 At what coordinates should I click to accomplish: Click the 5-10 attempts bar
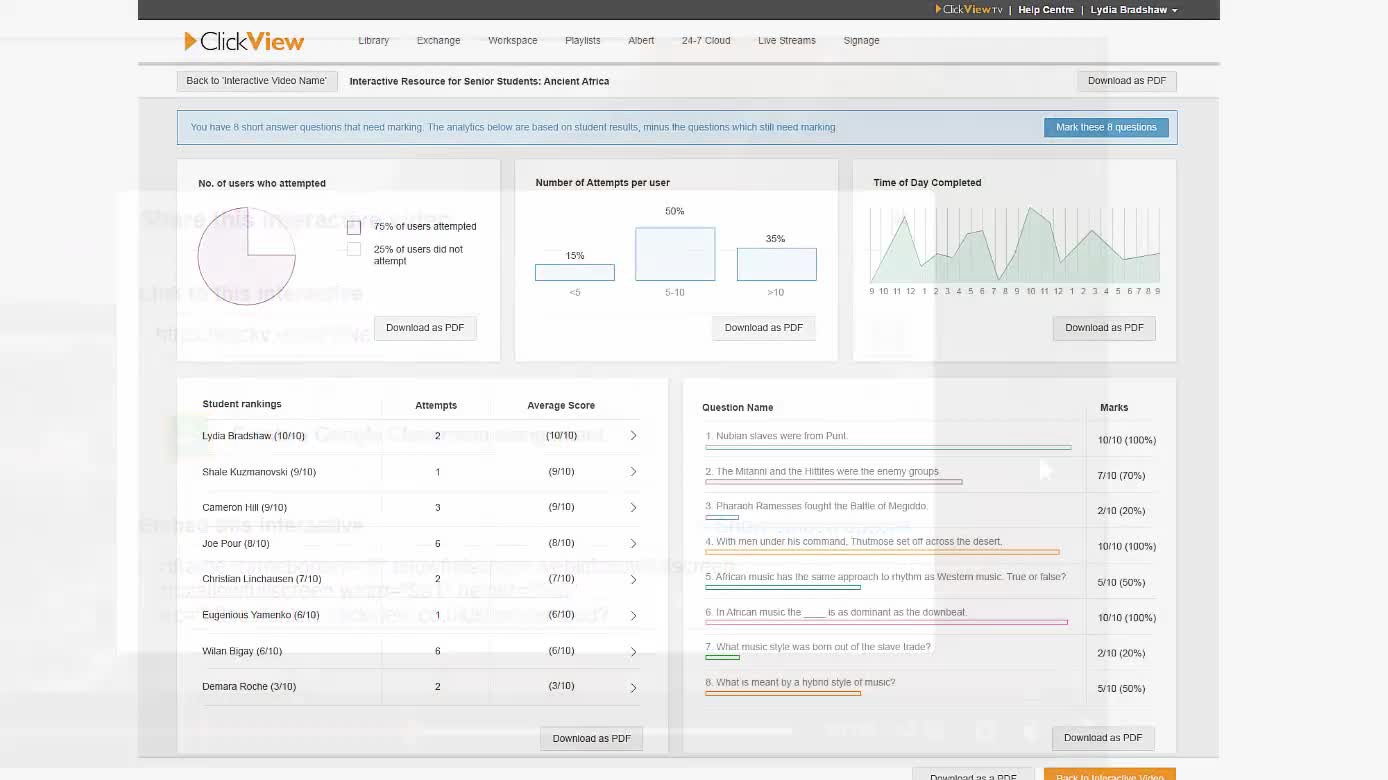[x=675, y=254]
